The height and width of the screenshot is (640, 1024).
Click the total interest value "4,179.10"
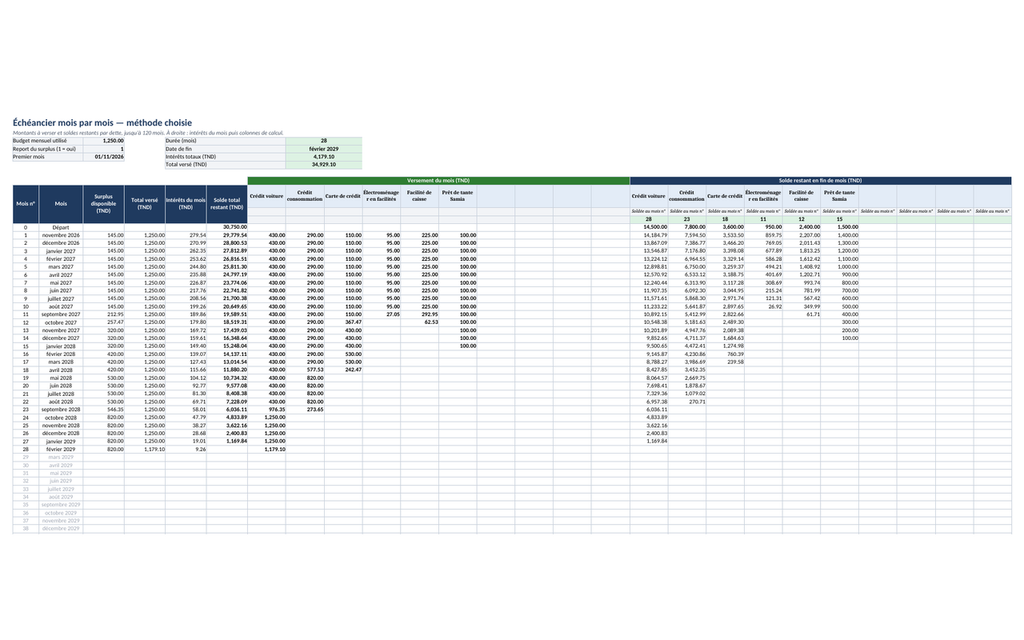coord(324,157)
